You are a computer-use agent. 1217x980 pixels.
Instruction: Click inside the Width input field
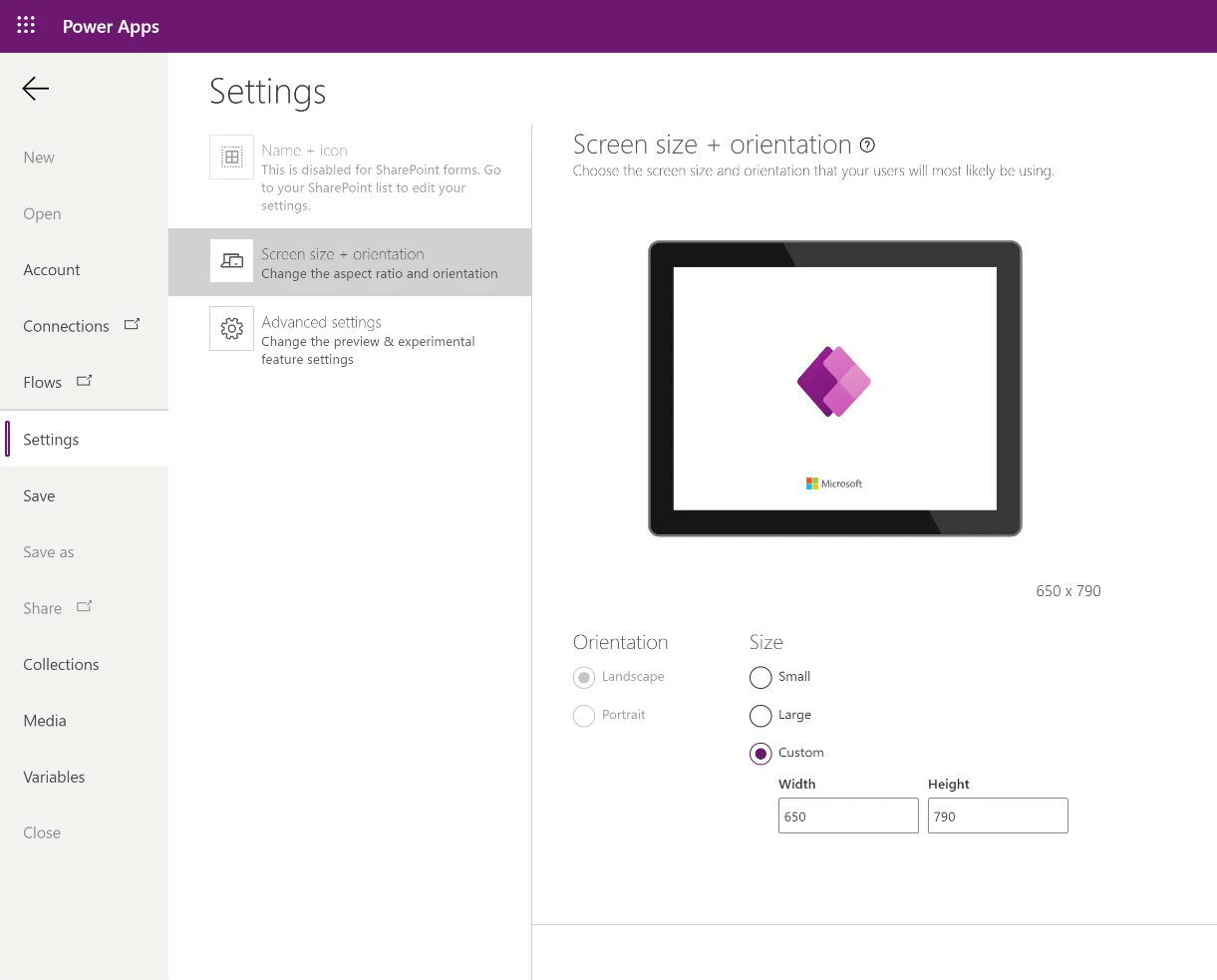tap(848, 816)
